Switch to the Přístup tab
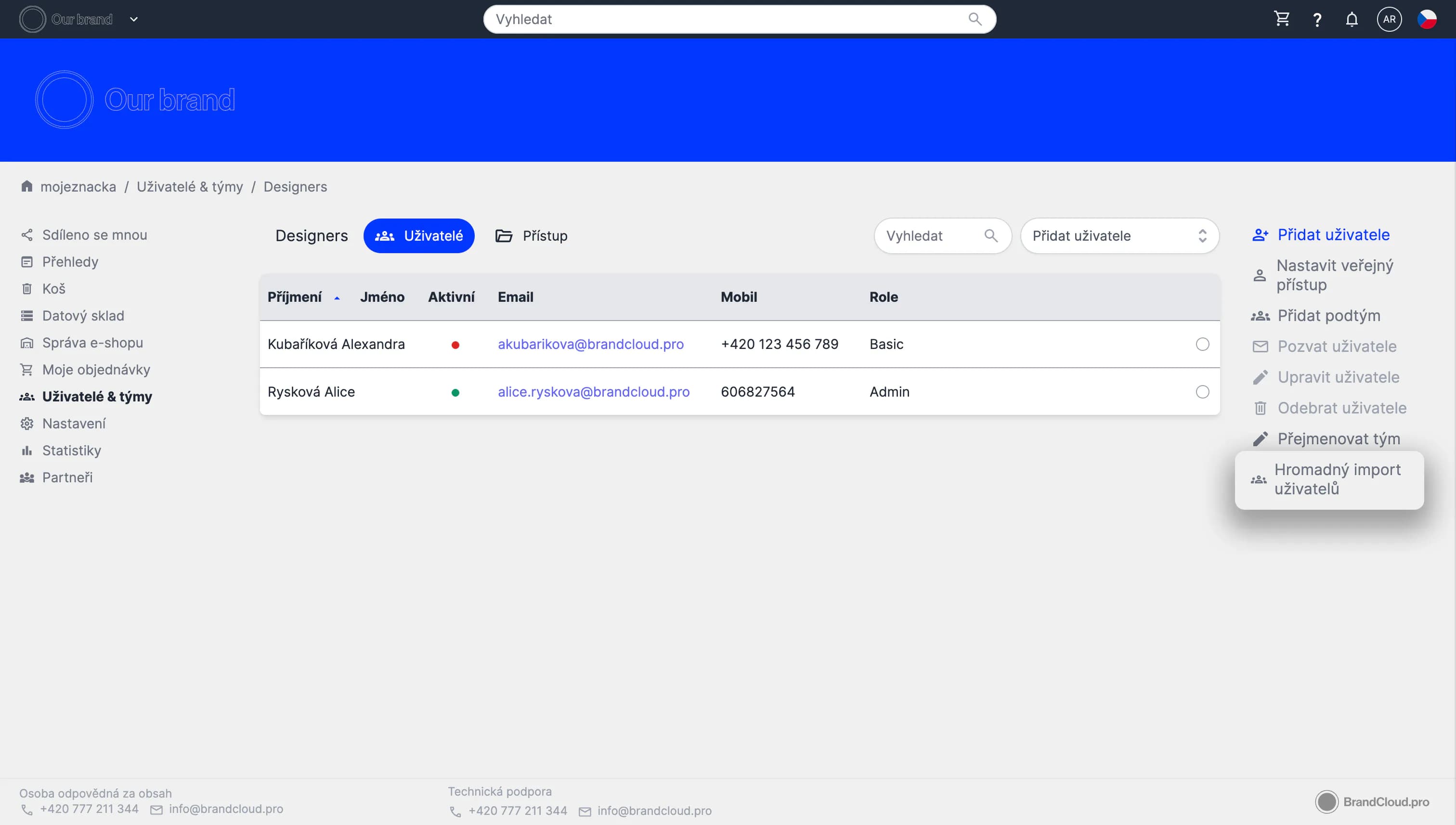This screenshot has height=825, width=1456. 531,236
